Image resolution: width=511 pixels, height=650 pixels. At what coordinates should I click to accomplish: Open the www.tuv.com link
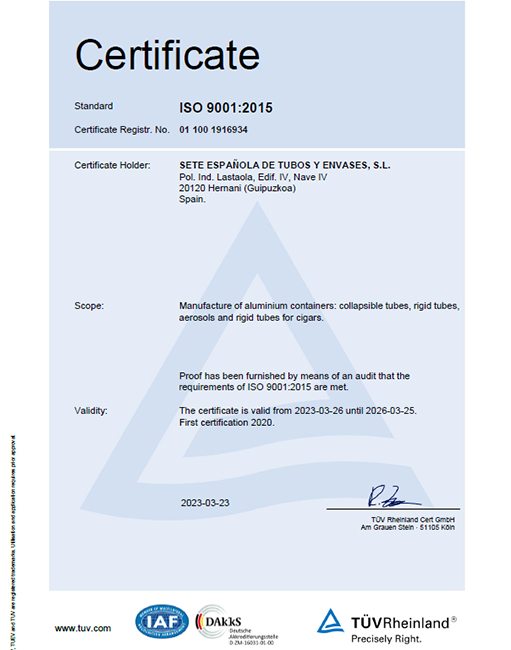tap(83, 628)
